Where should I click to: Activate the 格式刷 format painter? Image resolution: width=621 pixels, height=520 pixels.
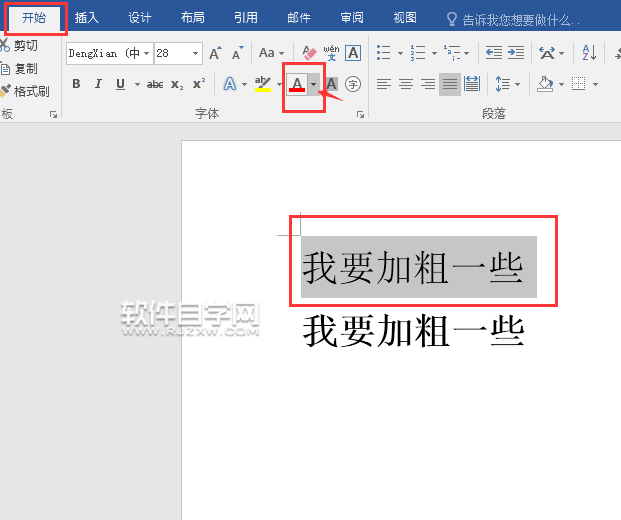point(25,91)
